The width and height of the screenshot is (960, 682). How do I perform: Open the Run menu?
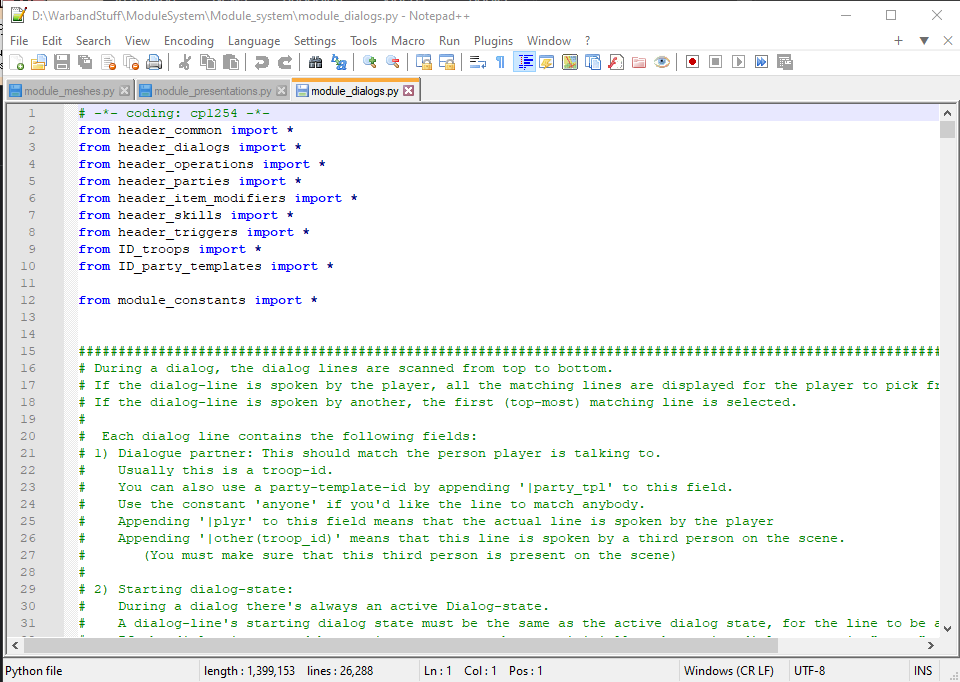click(449, 40)
